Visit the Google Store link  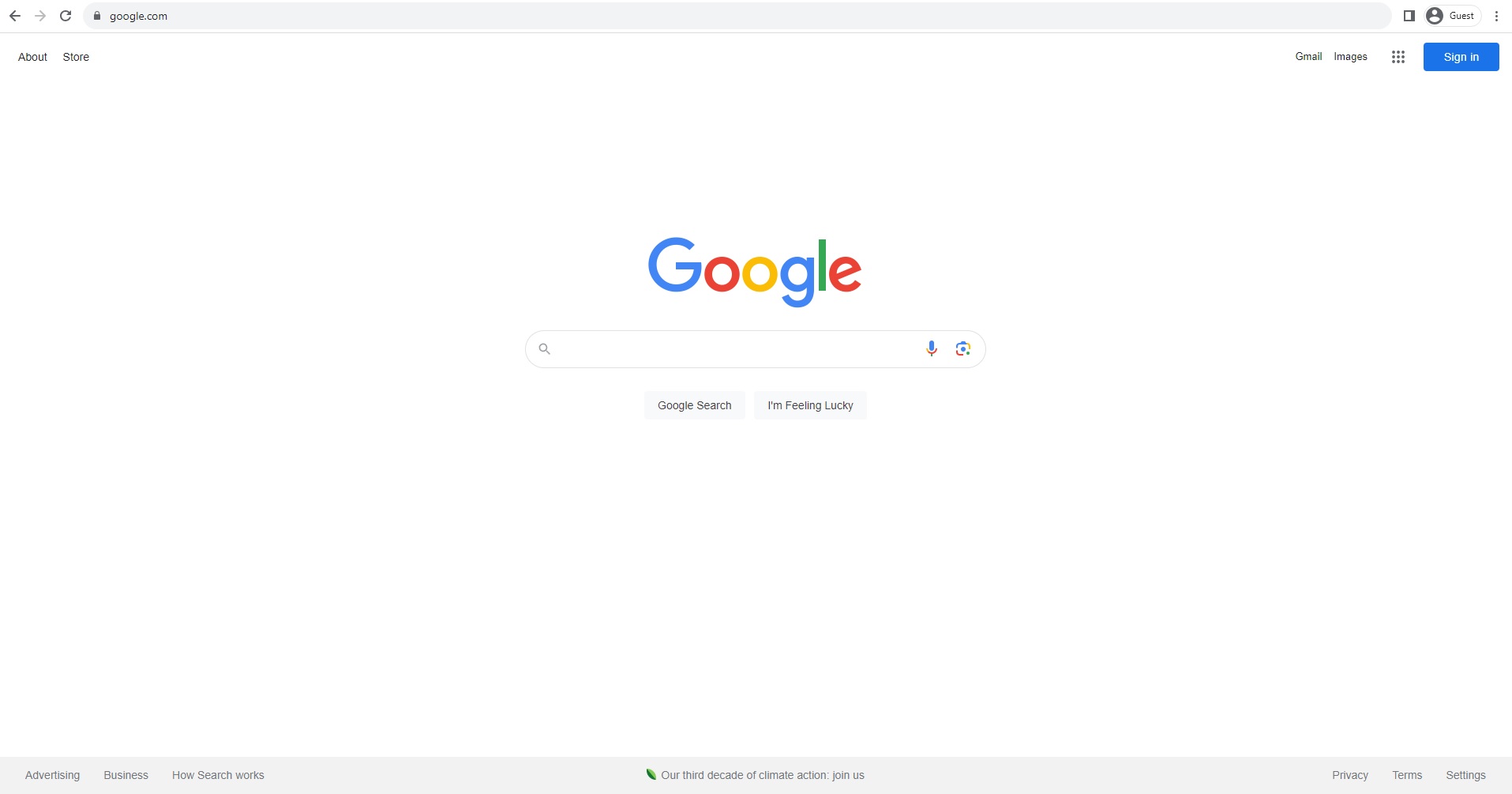76,57
